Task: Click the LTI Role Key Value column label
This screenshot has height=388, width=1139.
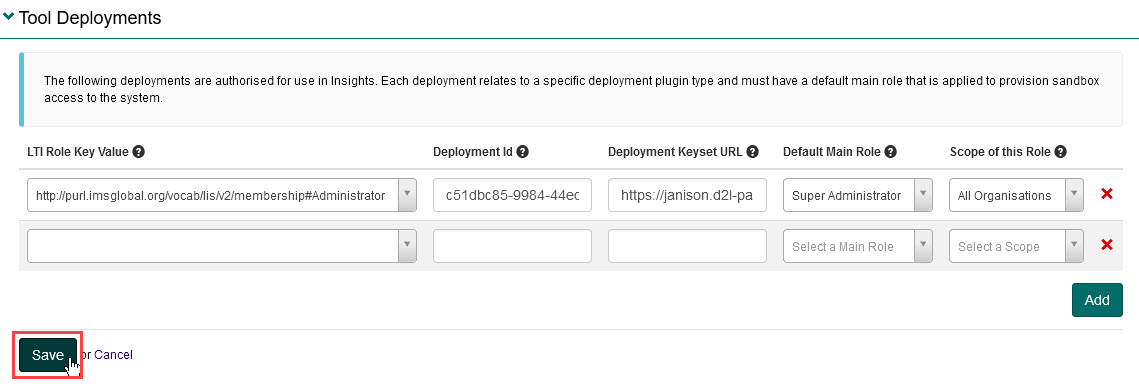Action: coord(78,152)
